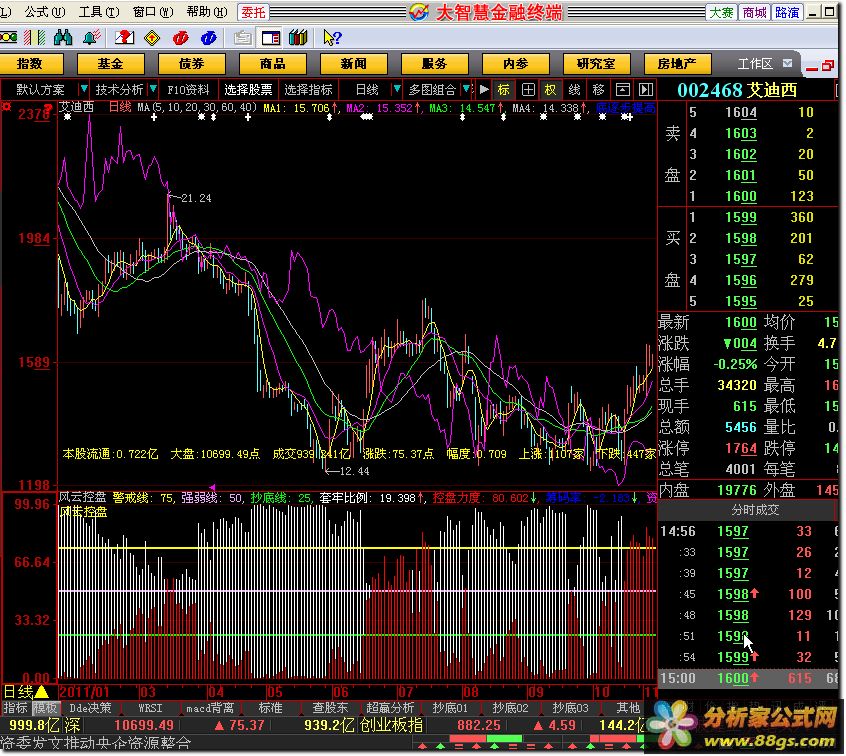Toggle the 标 marker button
The height and width of the screenshot is (756, 846).
point(503,90)
